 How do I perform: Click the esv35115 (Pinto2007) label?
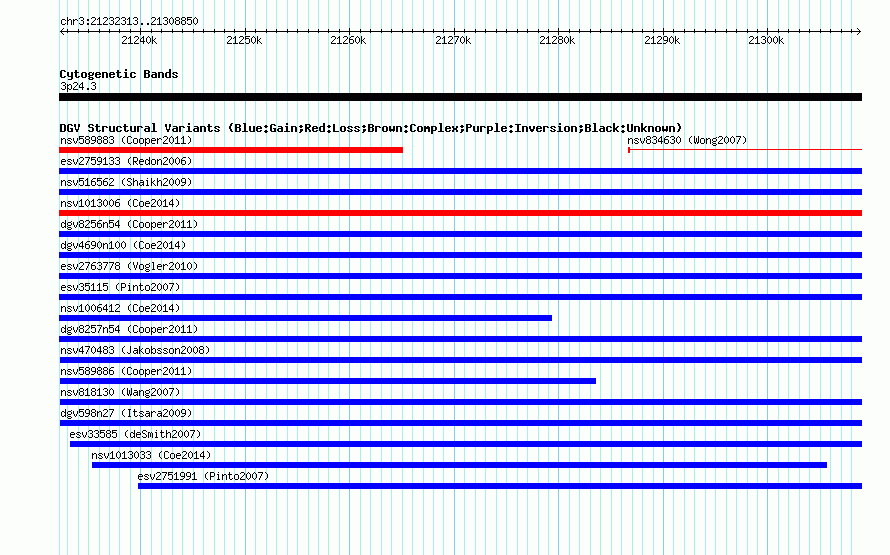(120, 287)
